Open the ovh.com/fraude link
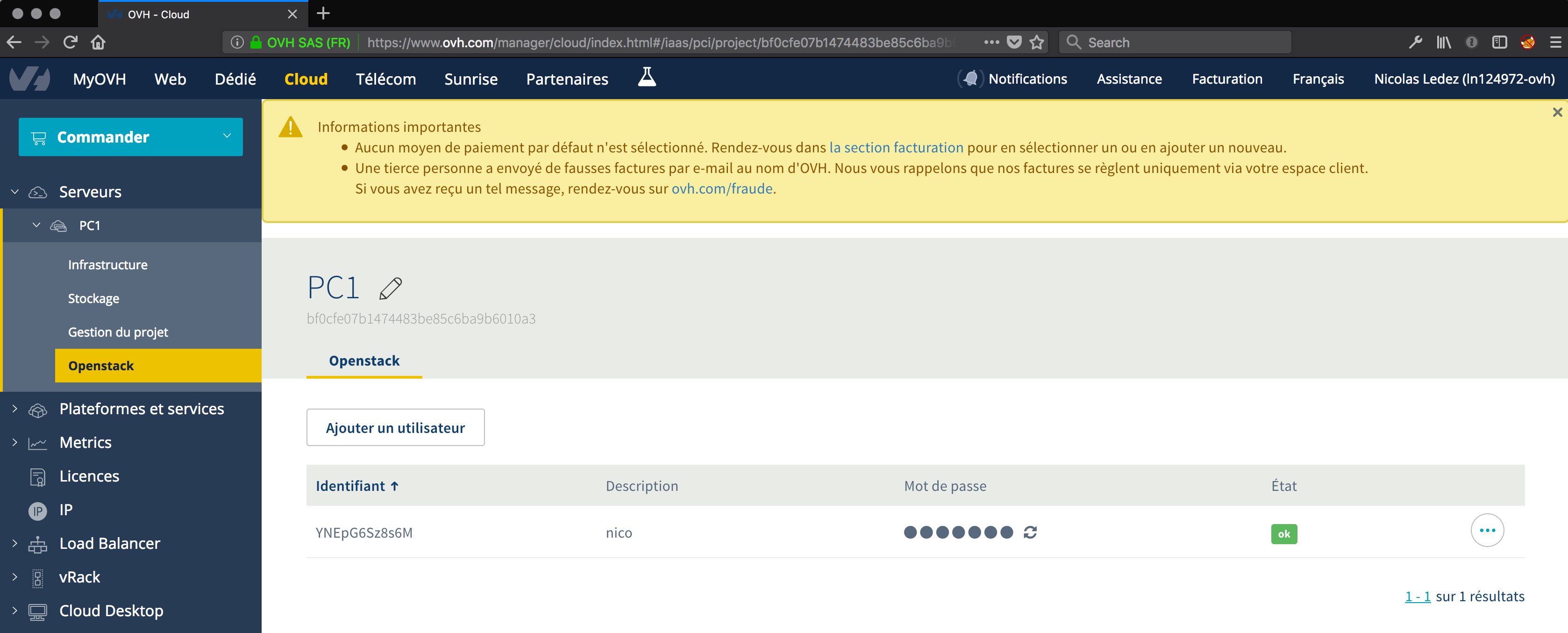This screenshot has width=1568, height=633. (722, 189)
